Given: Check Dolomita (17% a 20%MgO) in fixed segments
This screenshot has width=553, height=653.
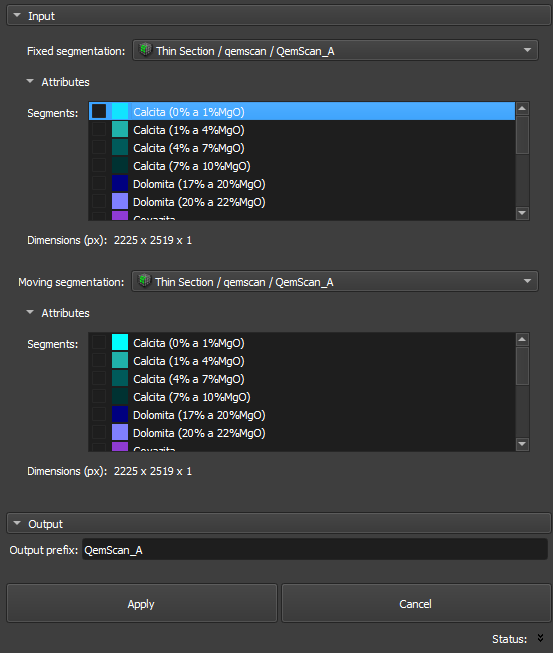Looking at the screenshot, I should tap(99, 184).
